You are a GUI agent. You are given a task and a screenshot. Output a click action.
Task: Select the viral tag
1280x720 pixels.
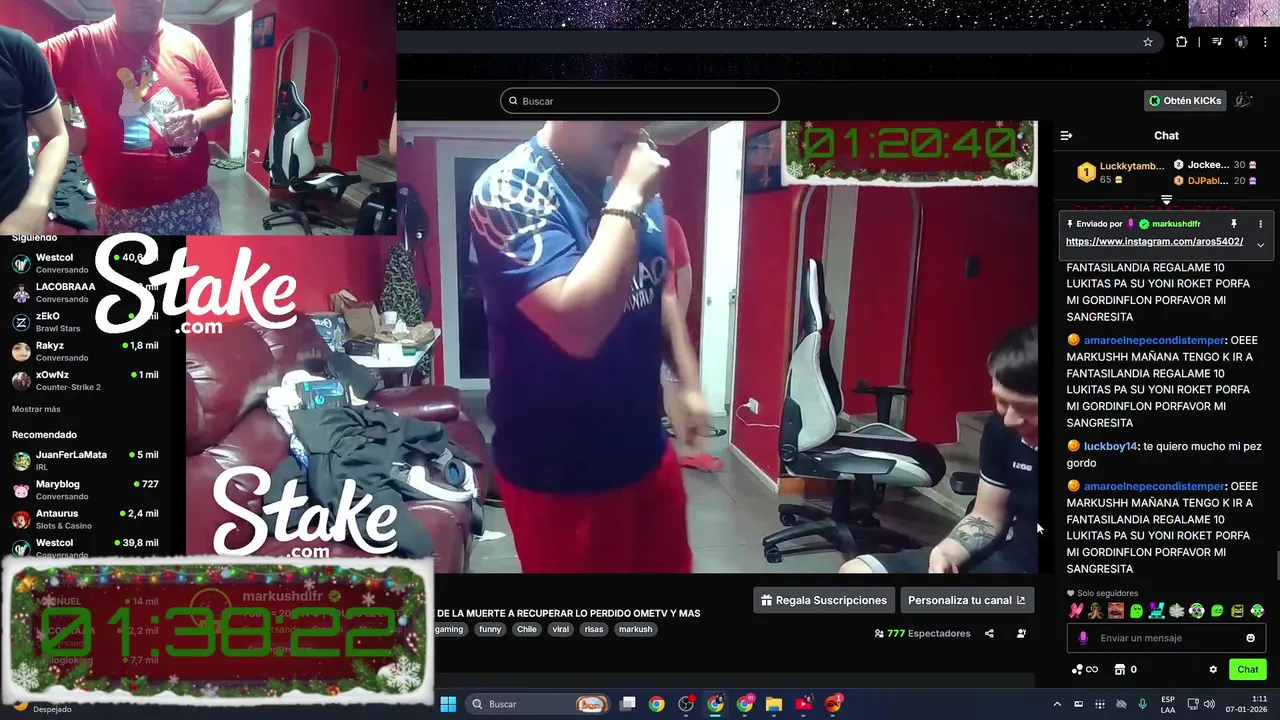click(561, 629)
